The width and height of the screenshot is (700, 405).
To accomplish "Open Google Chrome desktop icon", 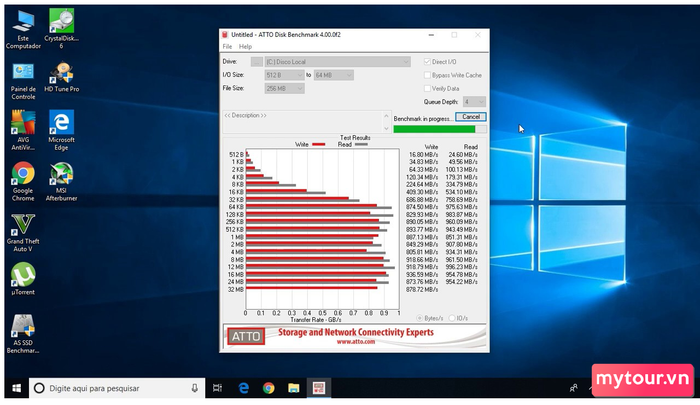I will click(23, 182).
